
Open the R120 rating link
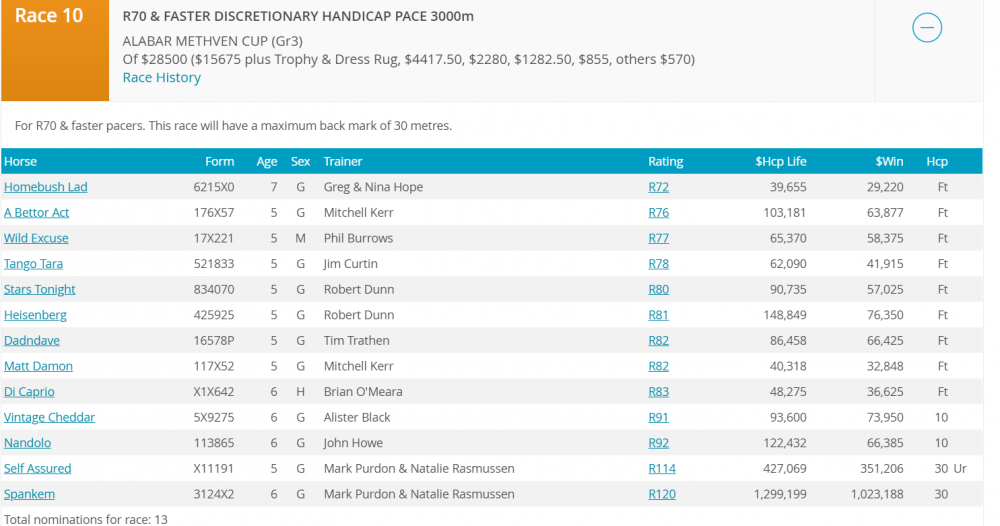662,494
